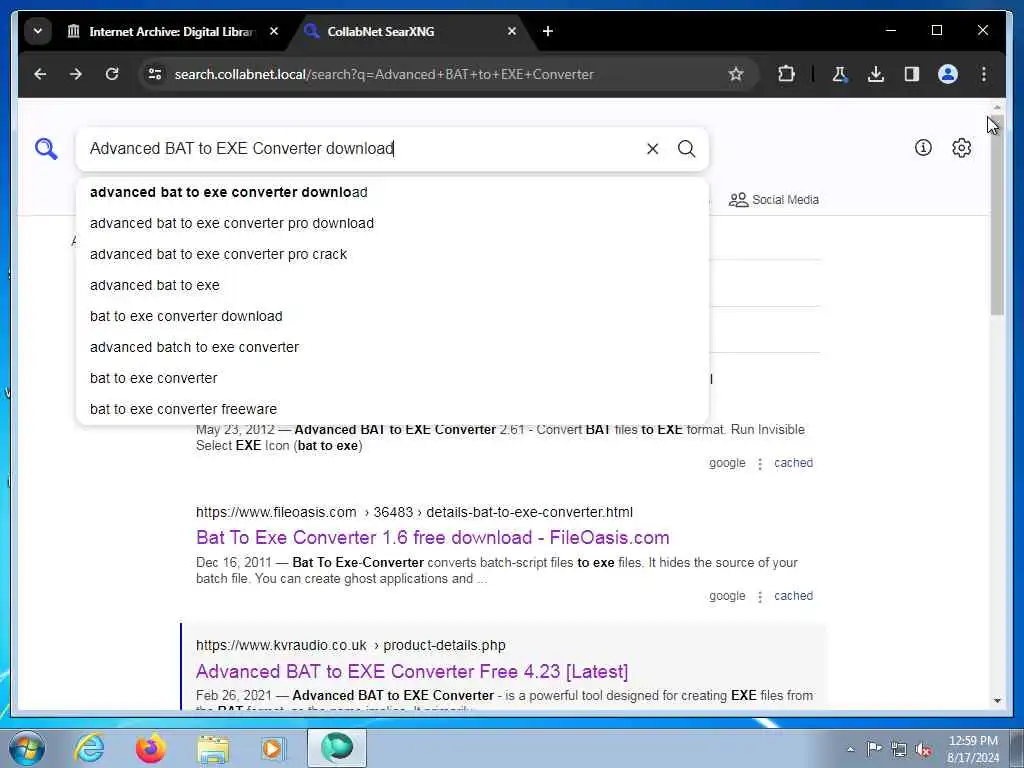Toggle the browser side panel
The width and height of the screenshot is (1024, 768).
click(912, 74)
